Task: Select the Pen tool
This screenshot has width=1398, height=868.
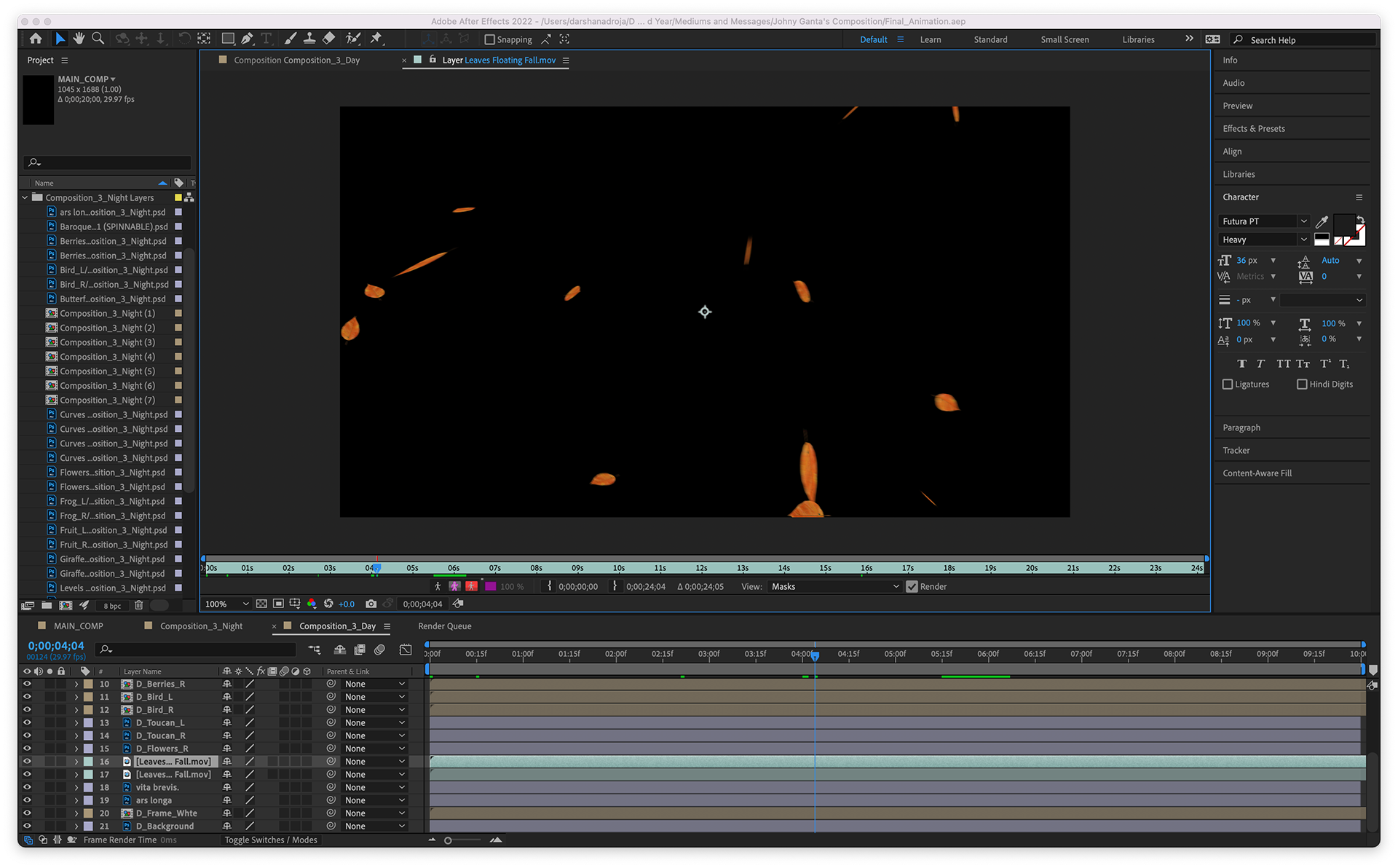Action: [x=248, y=39]
